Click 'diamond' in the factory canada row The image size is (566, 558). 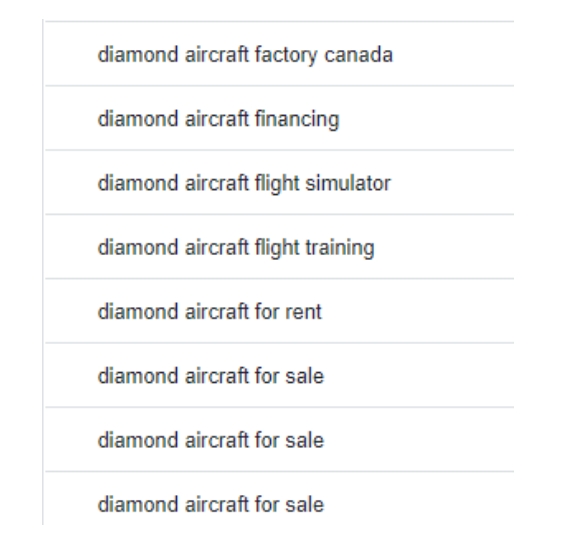pyautogui.click(x=138, y=55)
